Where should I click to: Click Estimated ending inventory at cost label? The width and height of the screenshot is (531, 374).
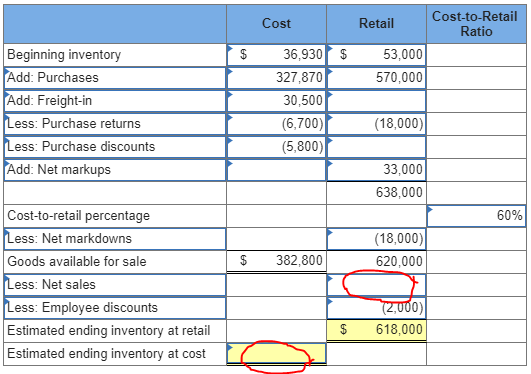click(106, 354)
